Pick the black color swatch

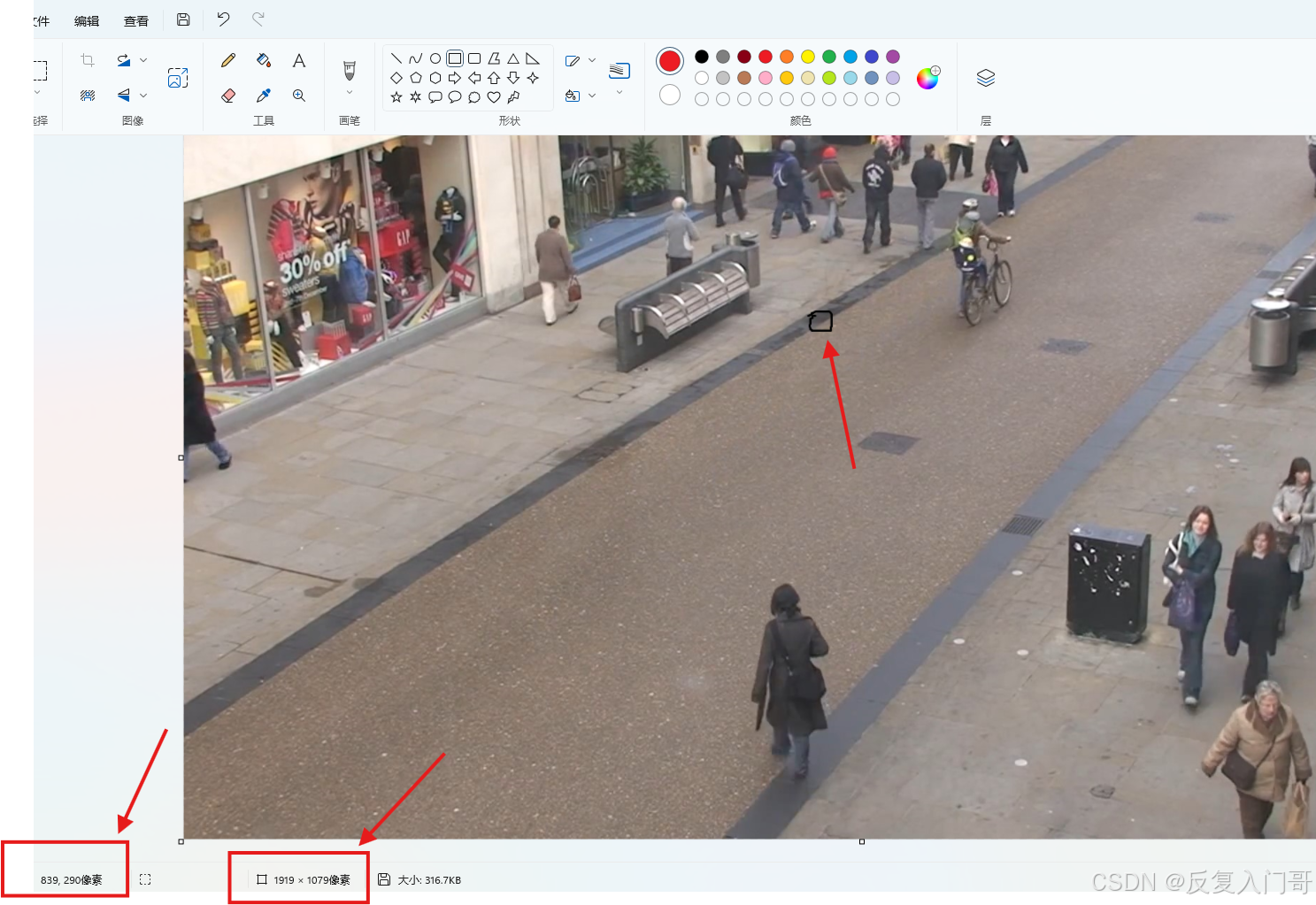(x=702, y=57)
